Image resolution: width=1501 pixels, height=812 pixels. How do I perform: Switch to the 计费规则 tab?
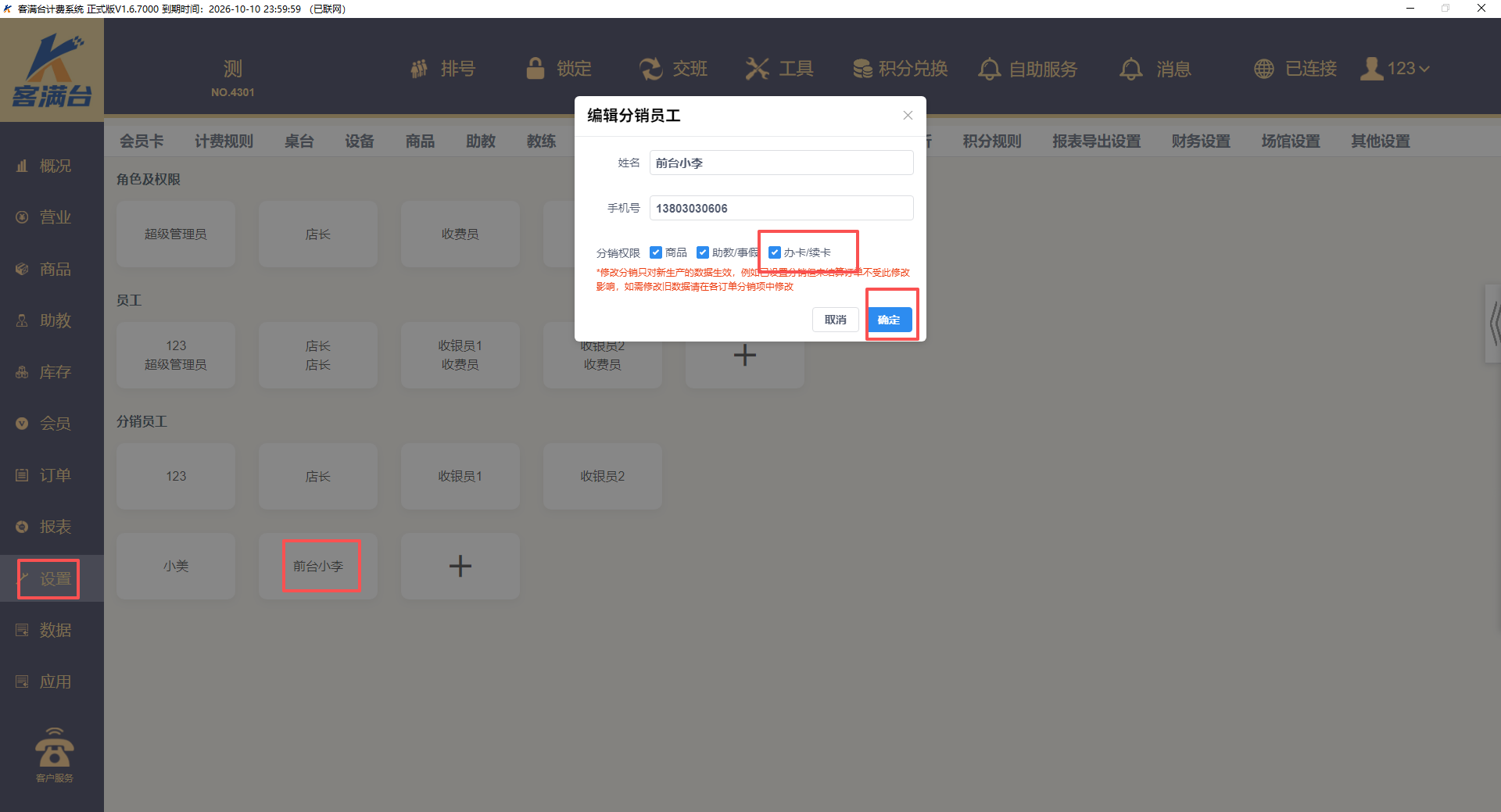[224, 141]
